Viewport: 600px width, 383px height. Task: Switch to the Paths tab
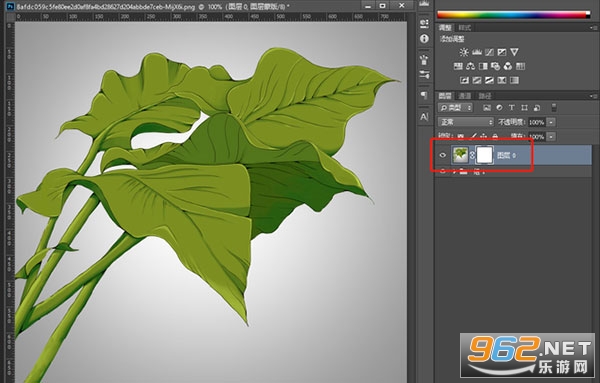click(x=484, y=96)
